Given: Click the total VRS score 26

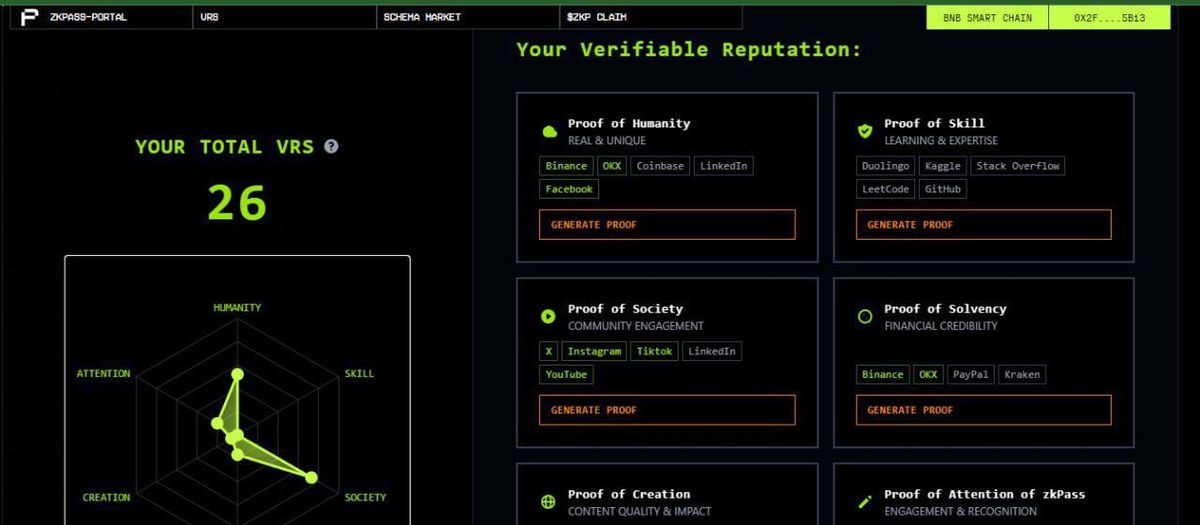Looking at the screenshot, I should click(237, 203).
